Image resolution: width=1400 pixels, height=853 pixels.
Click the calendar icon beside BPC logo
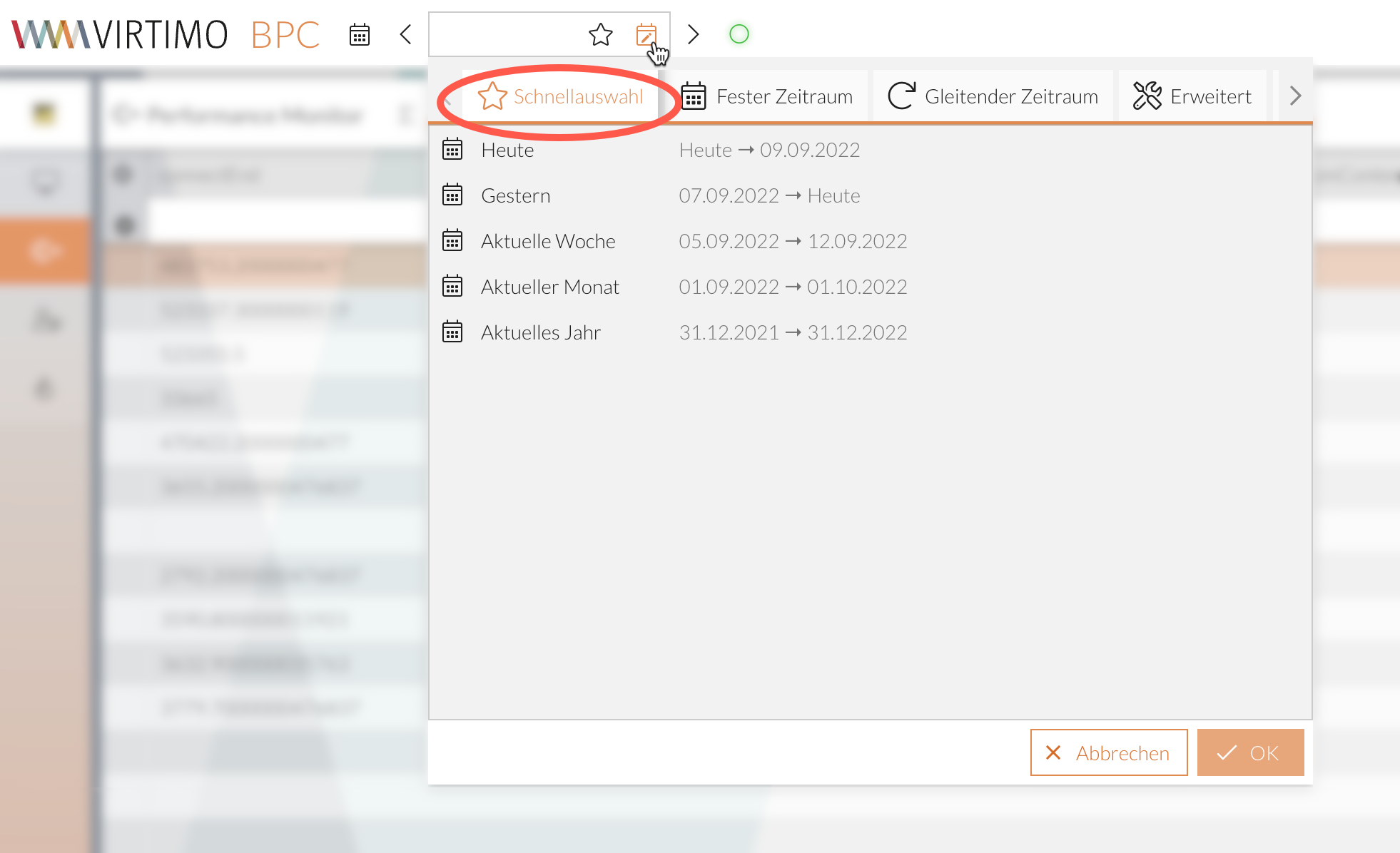[360, 34]
